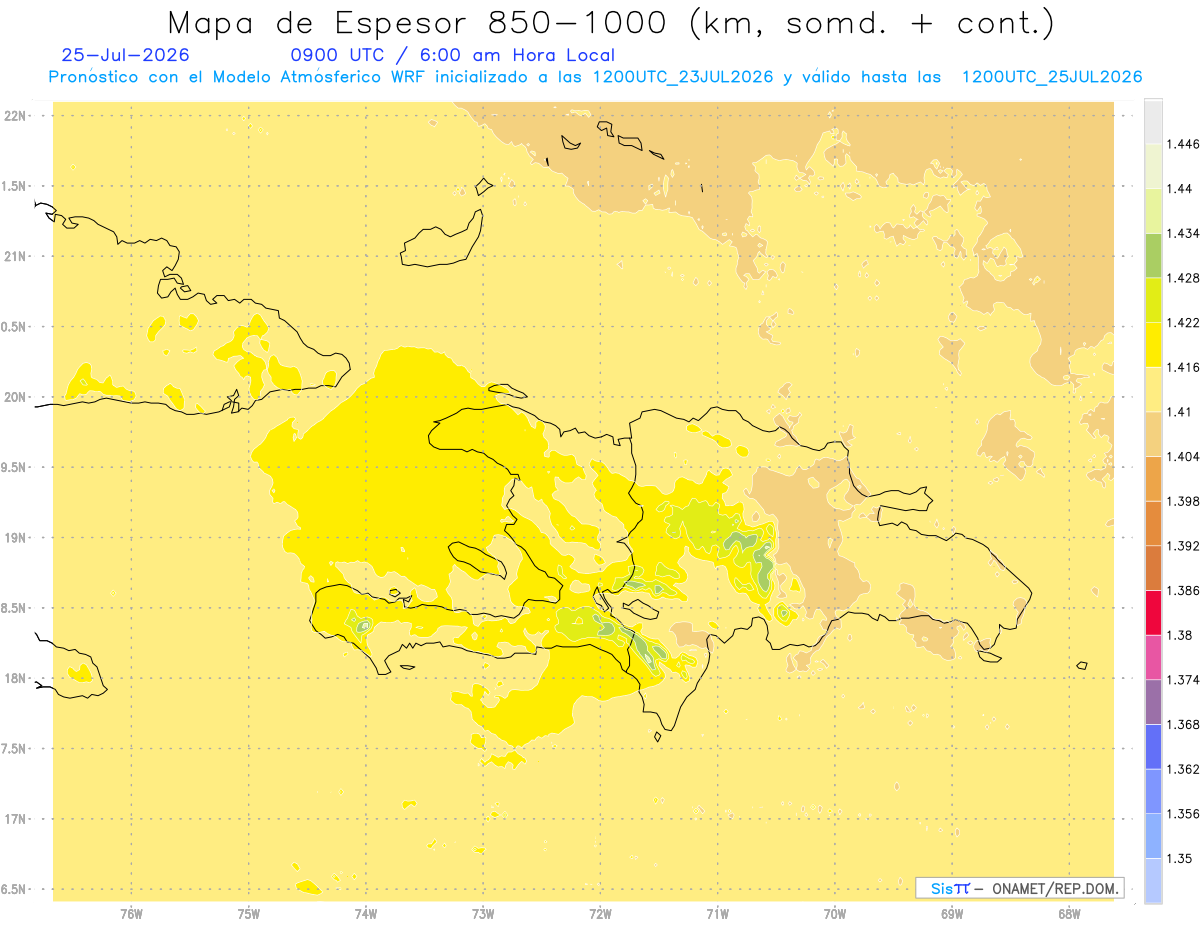The image size is (1200, 927).
Task: Select the orange 1.398–1.404 legend swatch
Action: tap(1153, 478)
